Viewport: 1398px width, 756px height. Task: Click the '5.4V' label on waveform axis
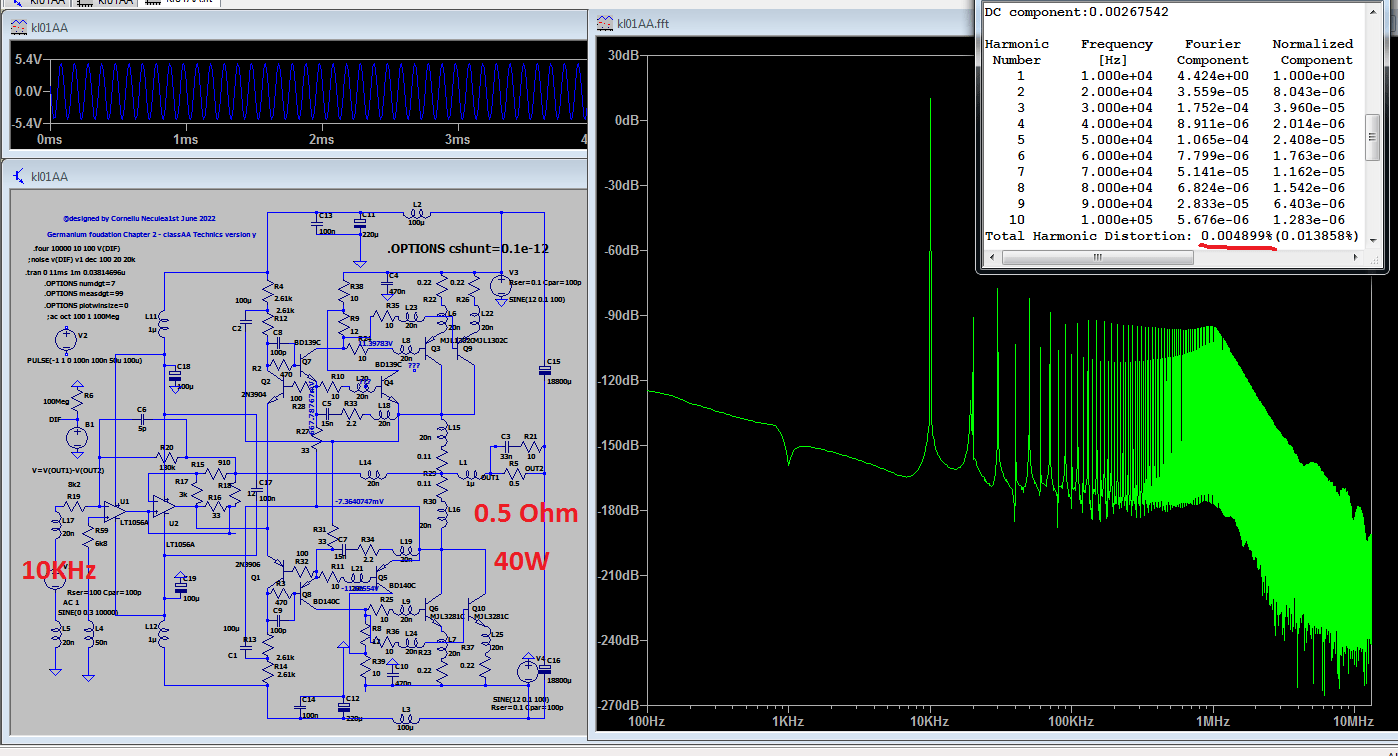[27, 59]
